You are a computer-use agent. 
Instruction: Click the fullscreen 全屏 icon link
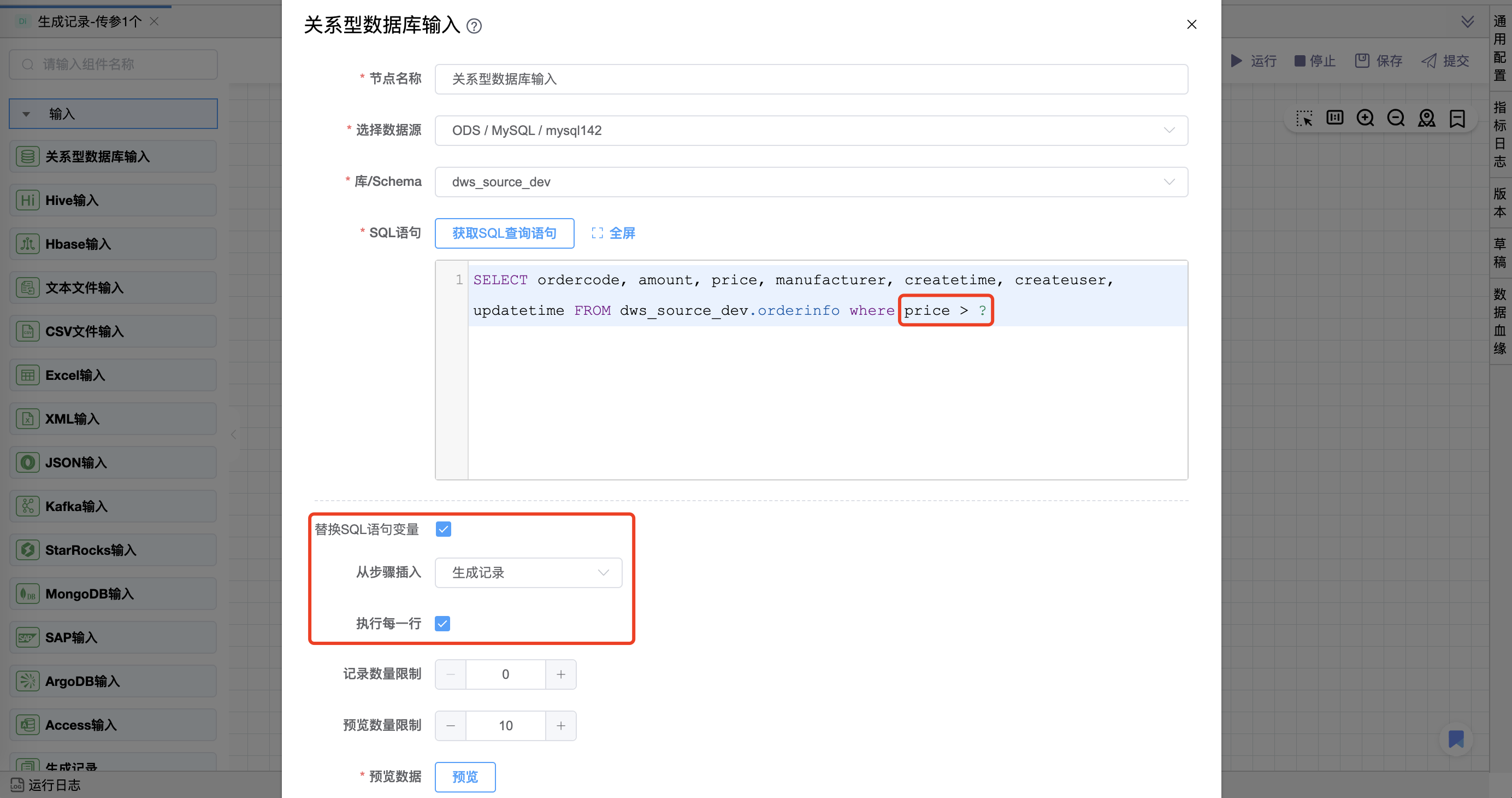point(613,233)
